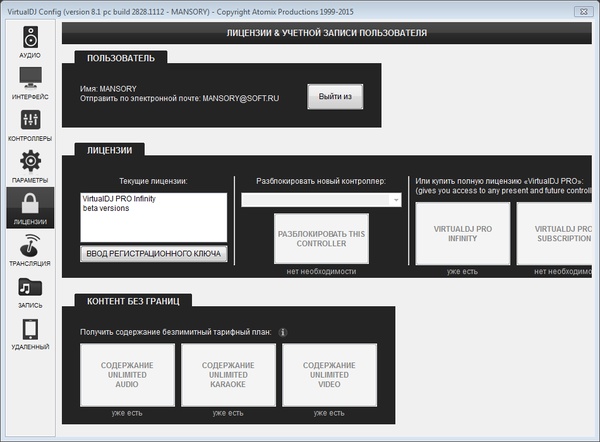Open the ЗАПИСЬ music folder section
The height and width of the screenshot is (442, 600).
pyautogui.click(x=30, y=291)
